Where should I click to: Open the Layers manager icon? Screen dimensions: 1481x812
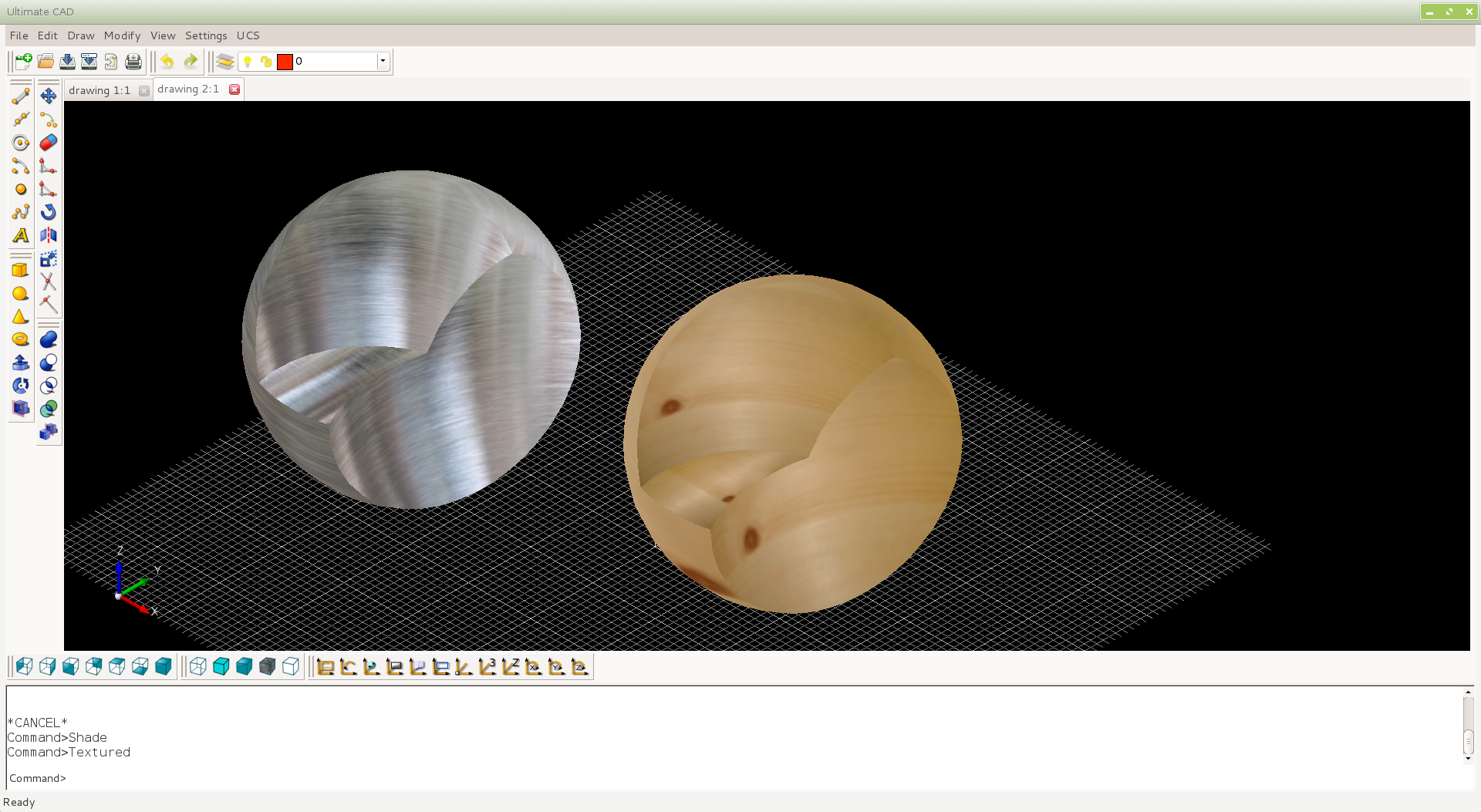(x=224, y=62)
